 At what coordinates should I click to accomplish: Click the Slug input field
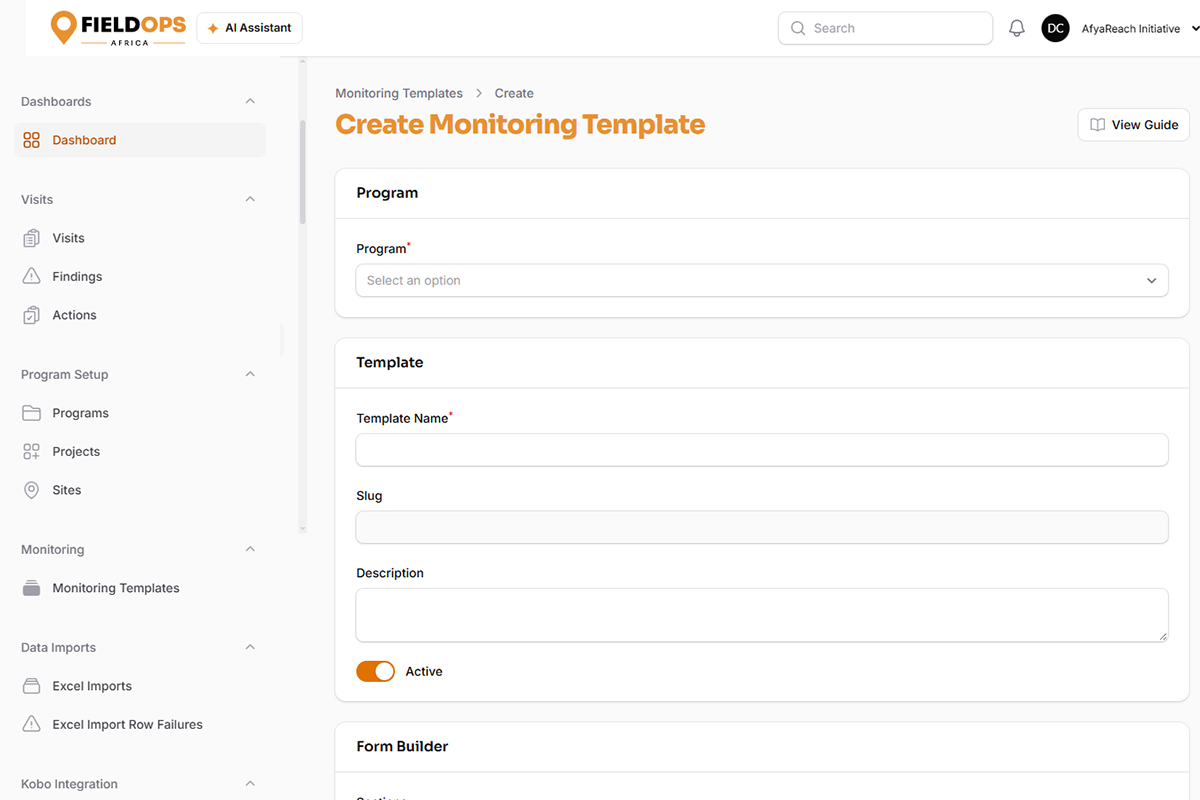coord(762,527)
